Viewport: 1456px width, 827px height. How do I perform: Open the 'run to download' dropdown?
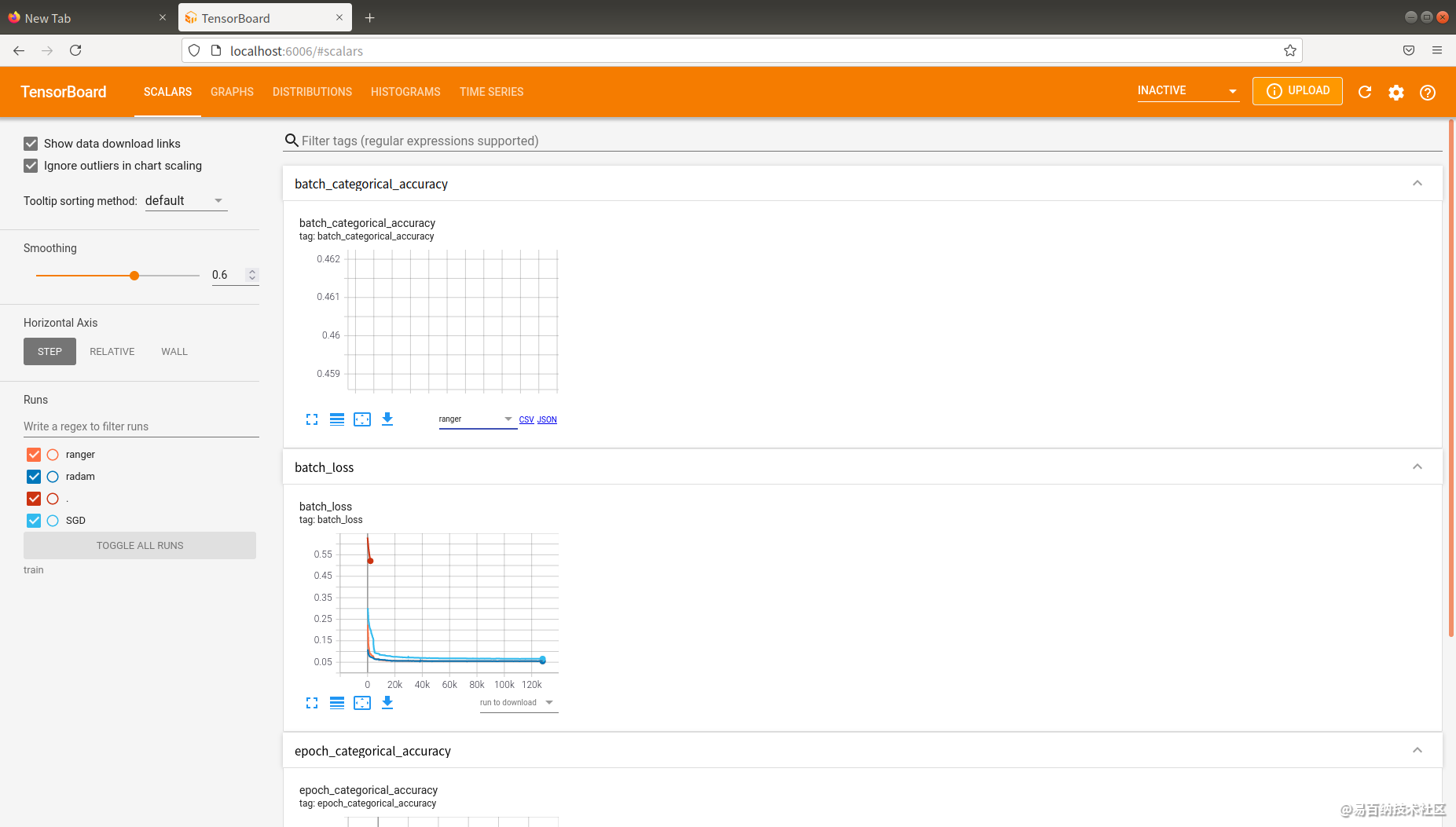tap(519, 703)
